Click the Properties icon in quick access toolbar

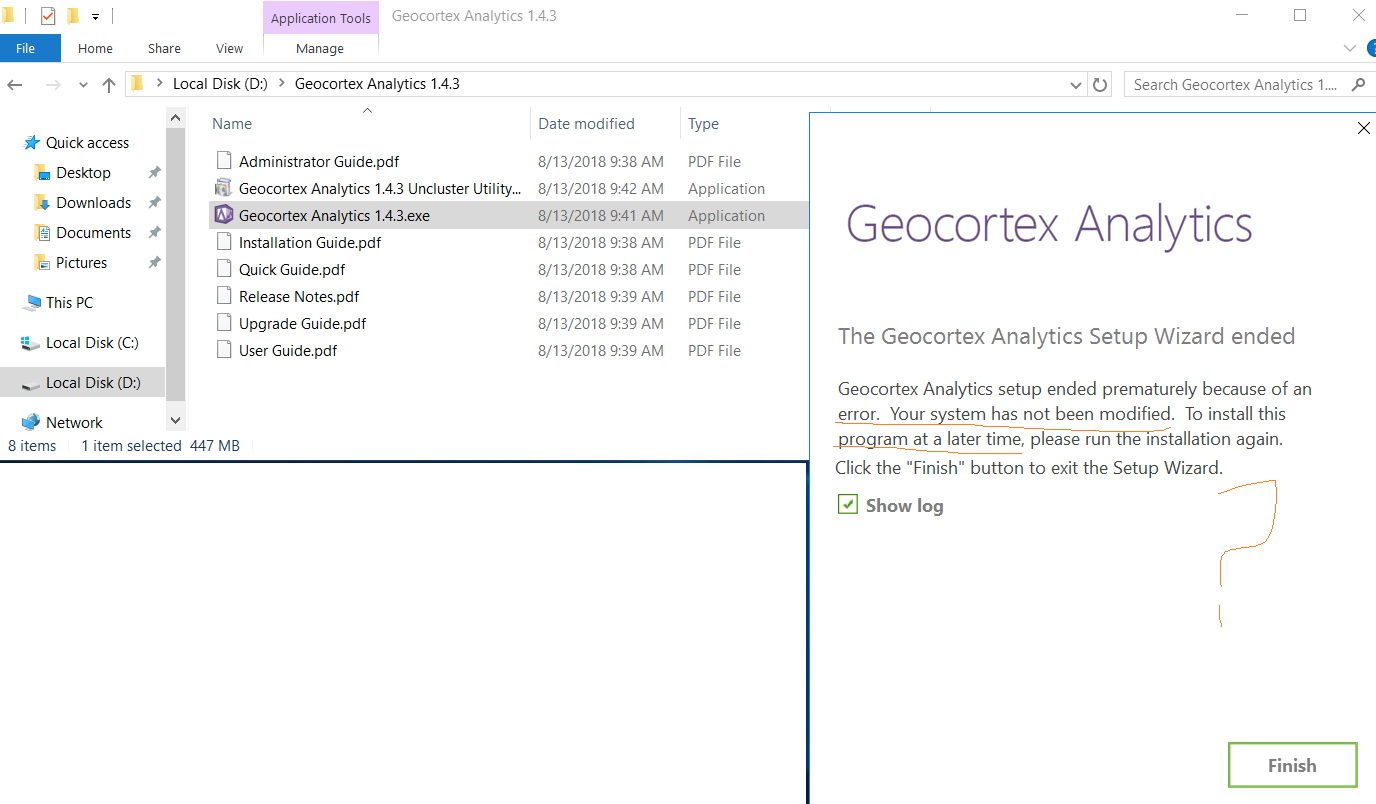47,16
